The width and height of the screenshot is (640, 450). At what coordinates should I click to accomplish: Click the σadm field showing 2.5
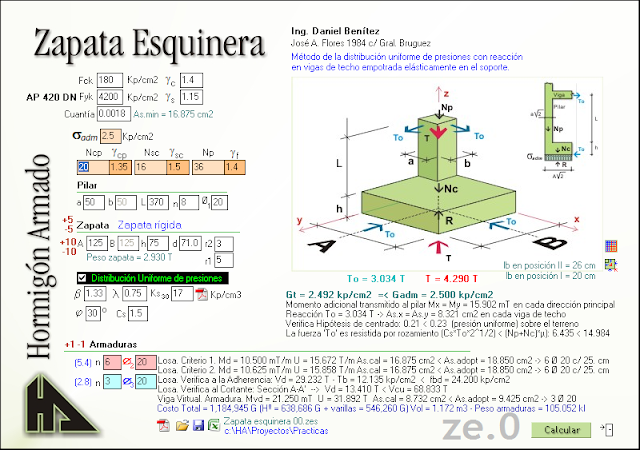(x=111, y=136)
